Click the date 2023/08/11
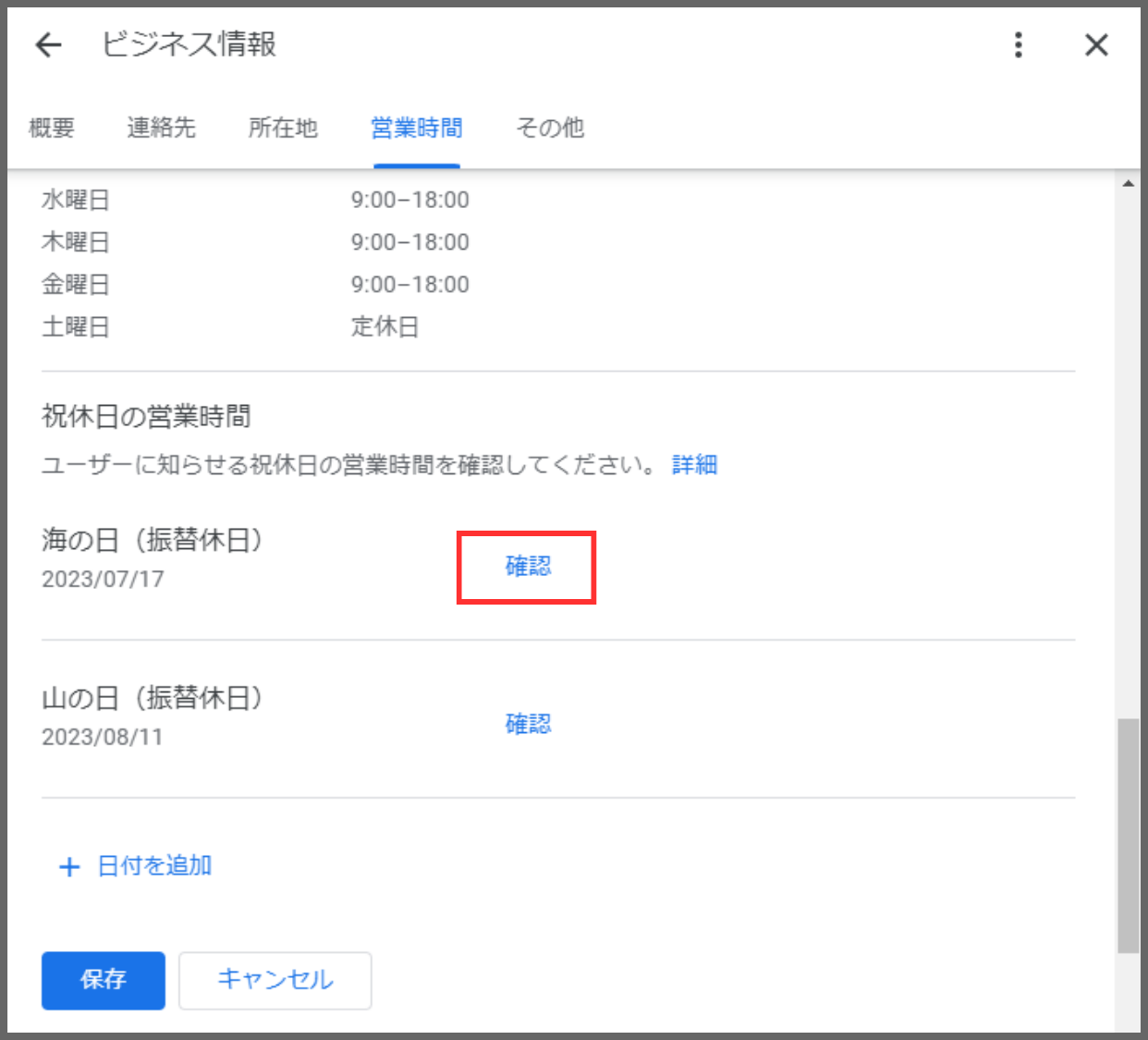This screenshot has width=1148, height=1040. (x=103, y=738)
